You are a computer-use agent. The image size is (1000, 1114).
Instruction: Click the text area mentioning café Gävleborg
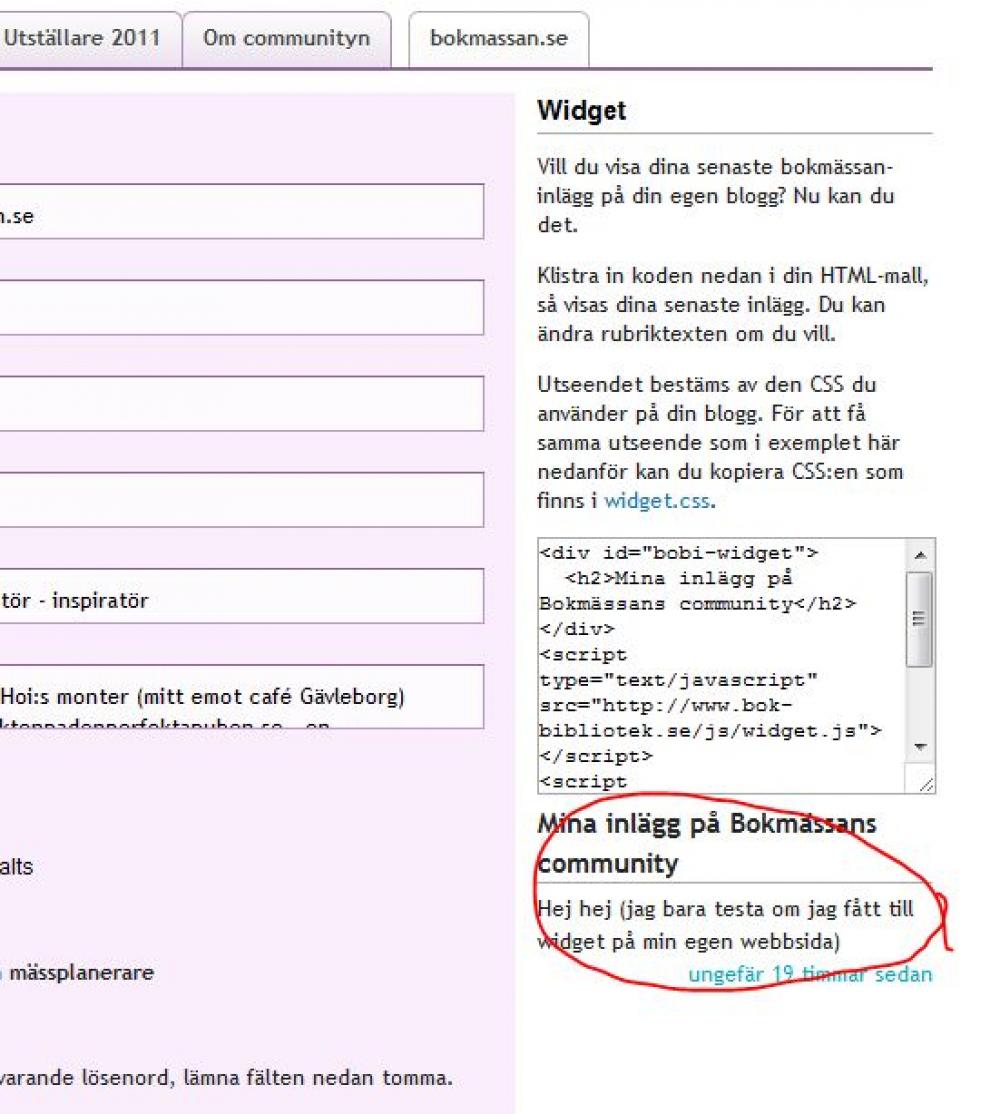coord(240,696)
